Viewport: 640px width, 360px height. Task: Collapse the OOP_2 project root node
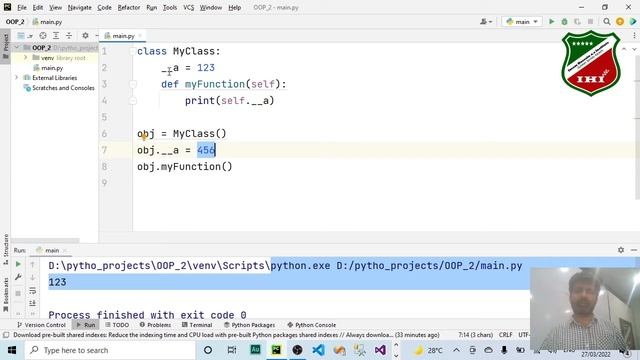tap(17, 48)
